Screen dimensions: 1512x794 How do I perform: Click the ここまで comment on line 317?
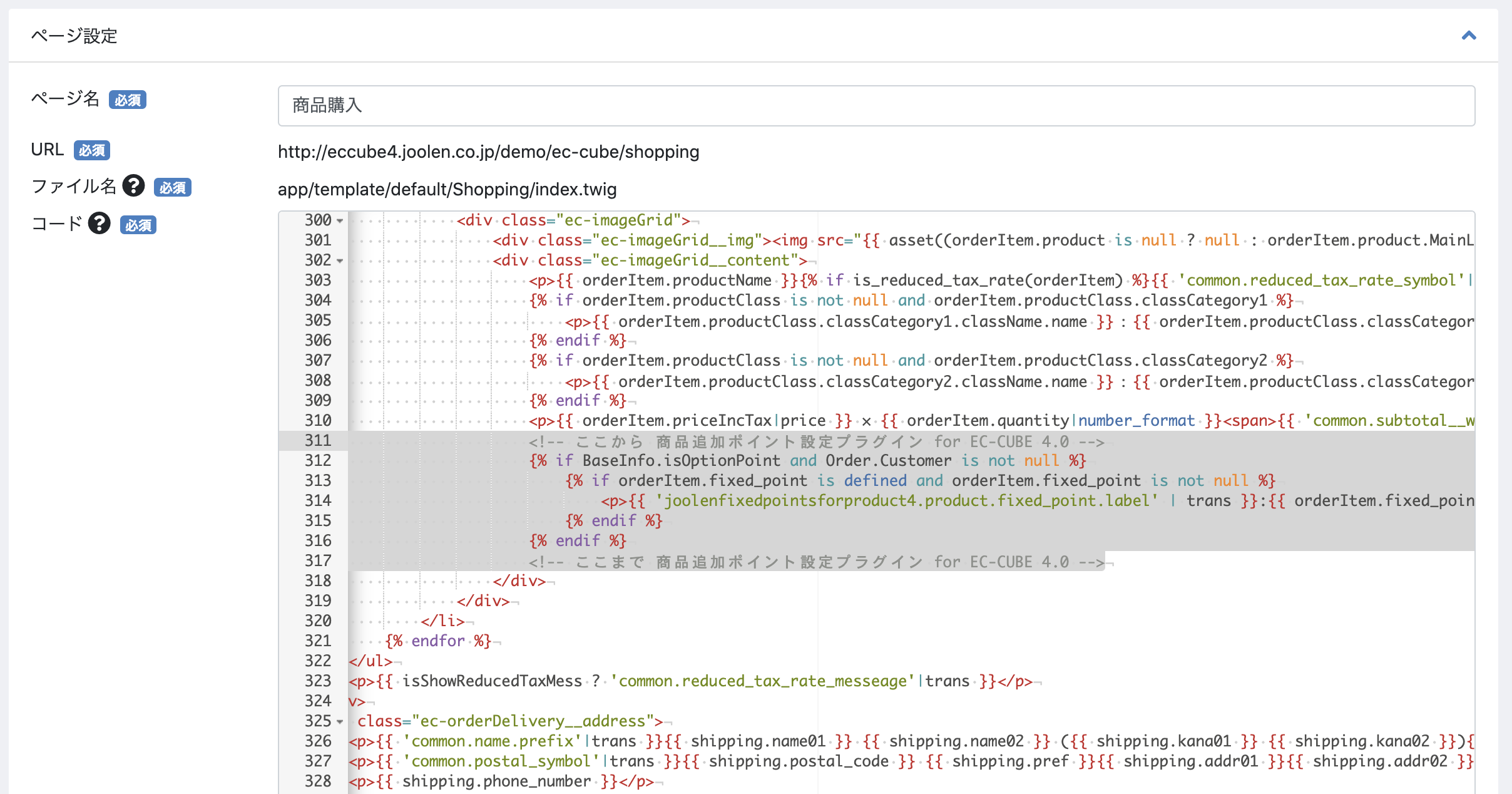coord(817,562)
